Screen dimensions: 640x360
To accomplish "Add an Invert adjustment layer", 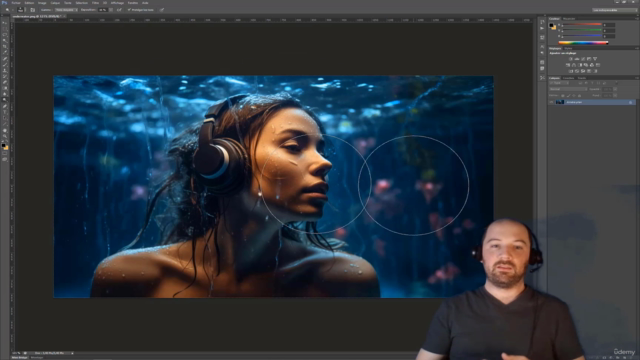I will [x=571, y=71].
